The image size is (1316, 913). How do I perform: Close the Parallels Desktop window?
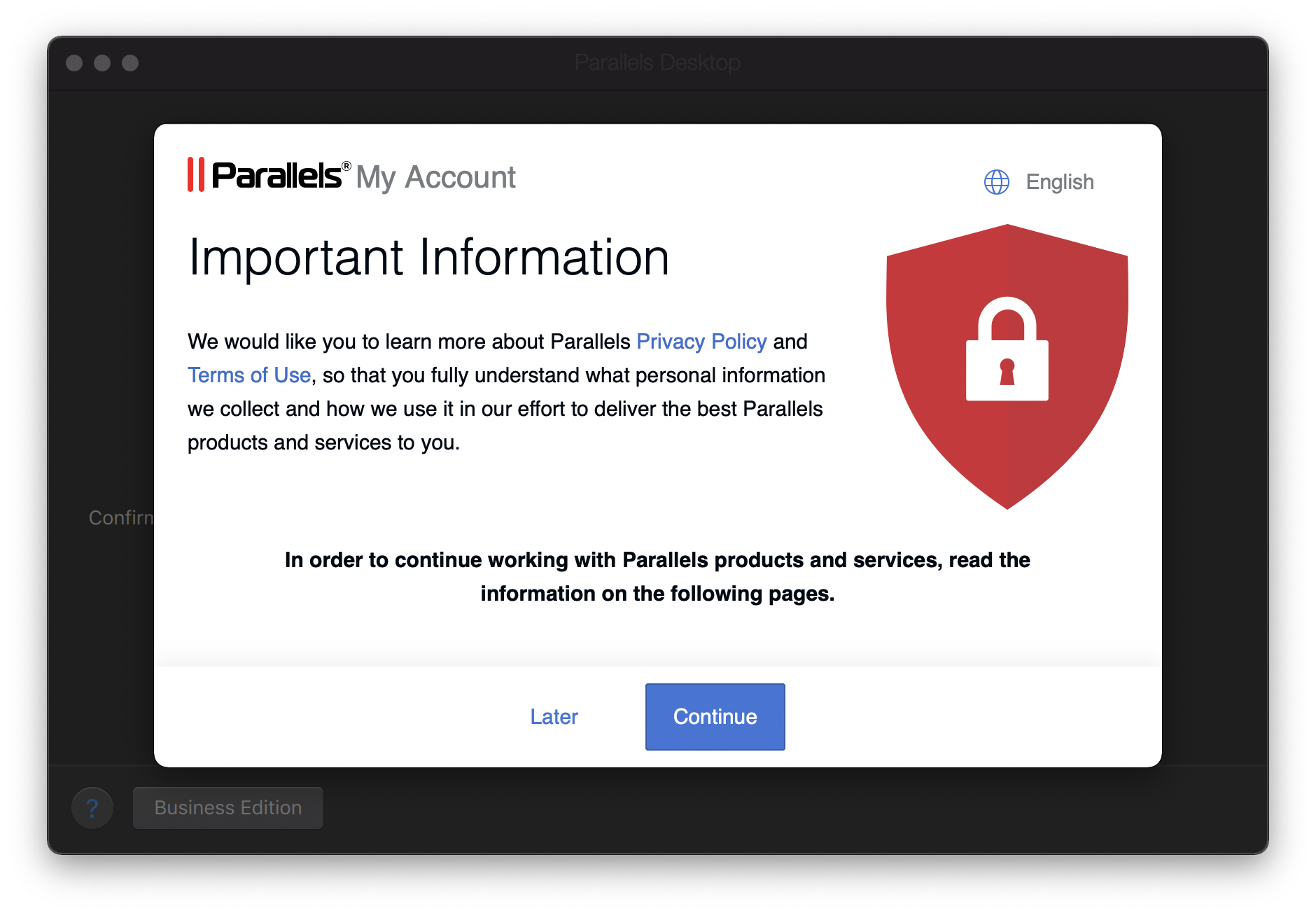coord(74,63)
